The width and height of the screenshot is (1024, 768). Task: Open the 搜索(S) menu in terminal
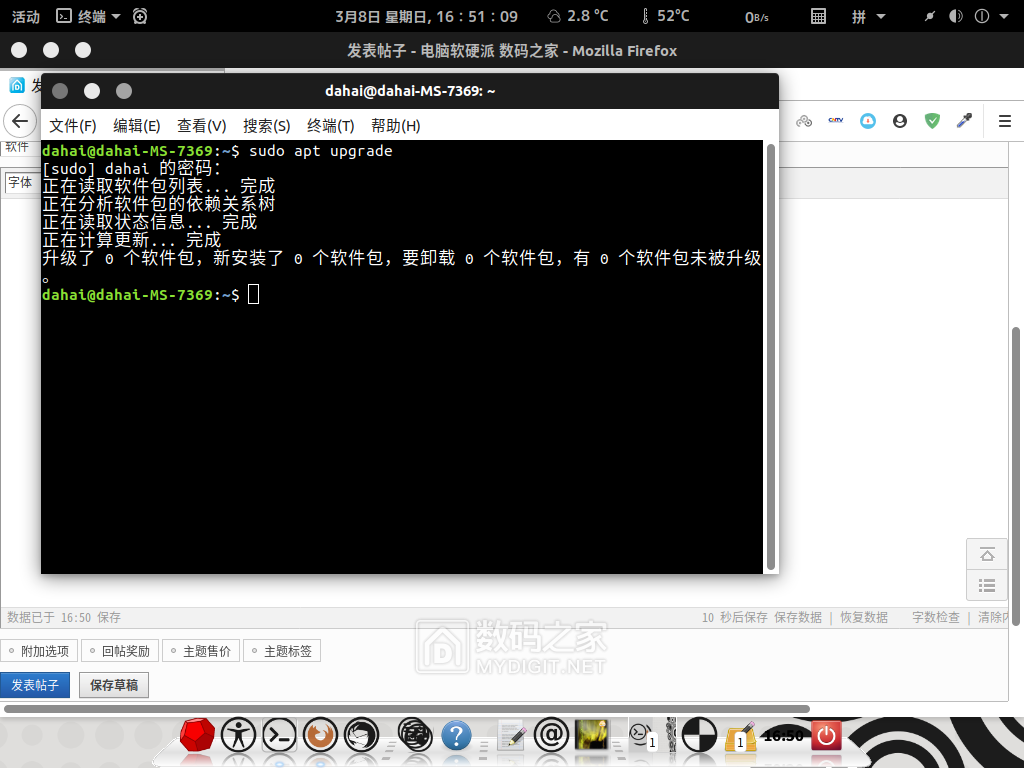(x=266, y=125)
